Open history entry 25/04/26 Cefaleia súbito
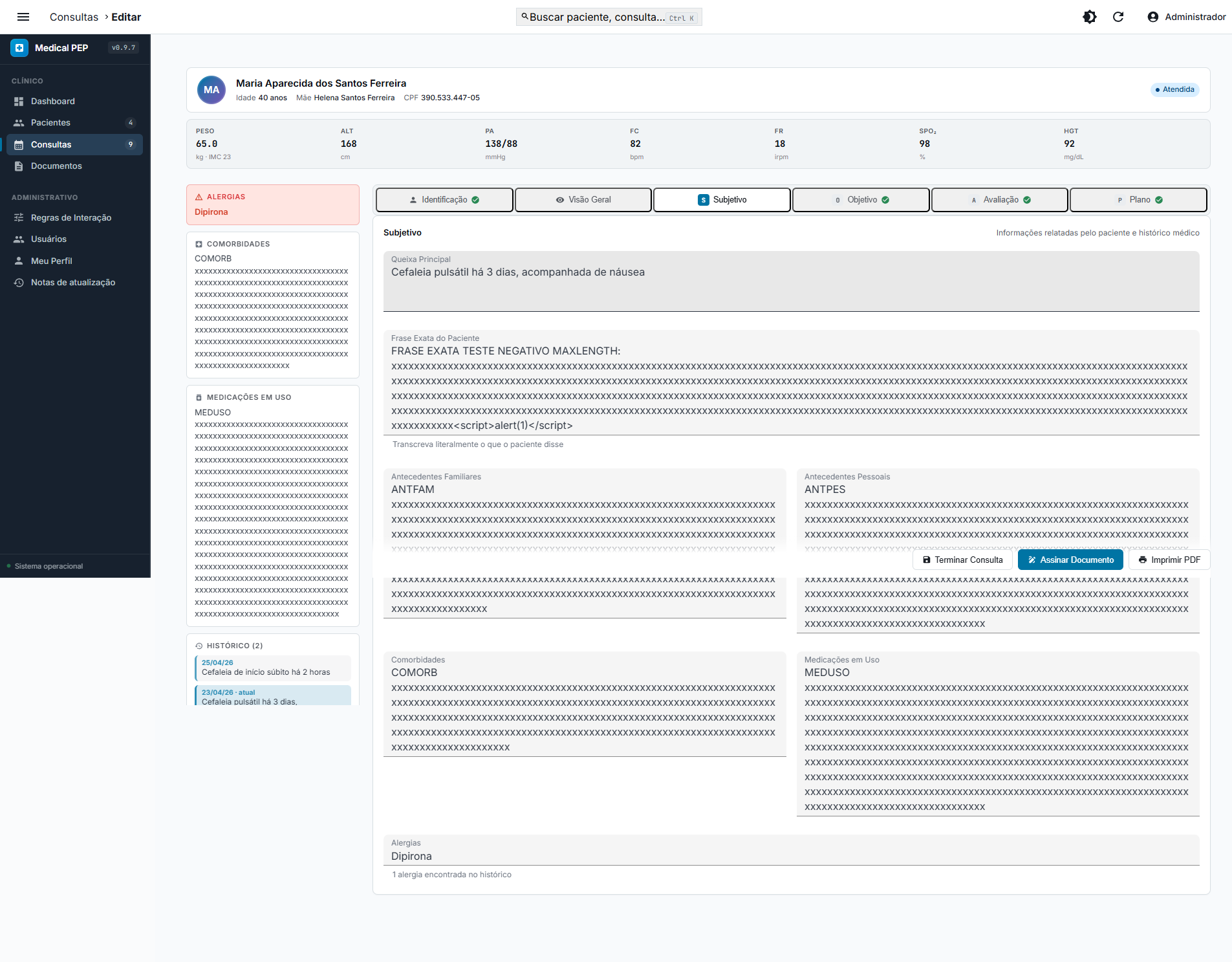The image size is (1232, 962). [x=273, y=668]
